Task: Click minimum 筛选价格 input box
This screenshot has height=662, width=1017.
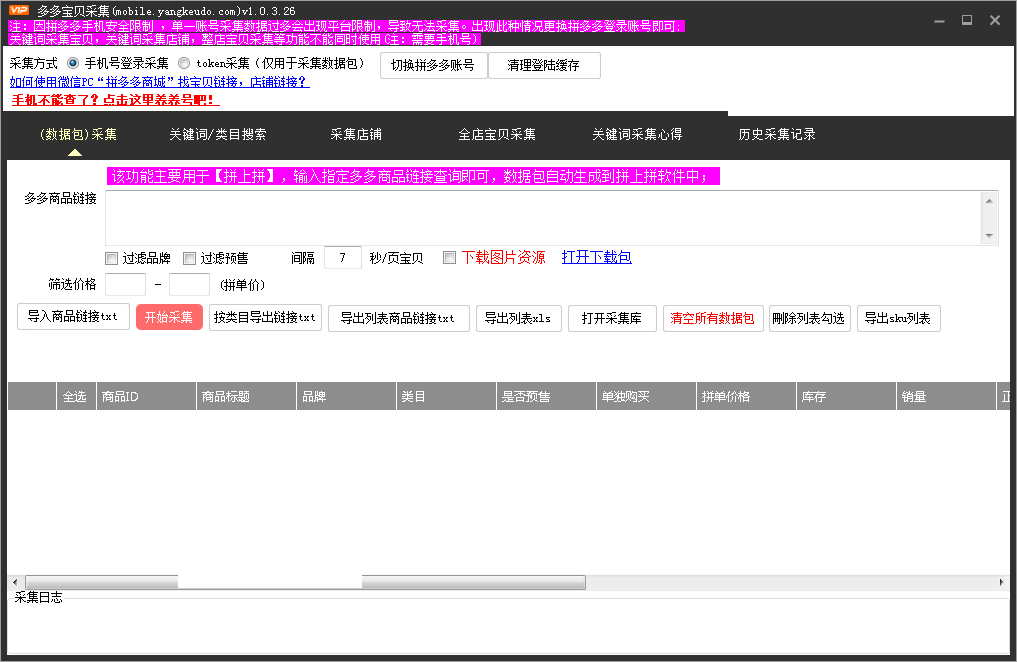Action: [125, 284]
